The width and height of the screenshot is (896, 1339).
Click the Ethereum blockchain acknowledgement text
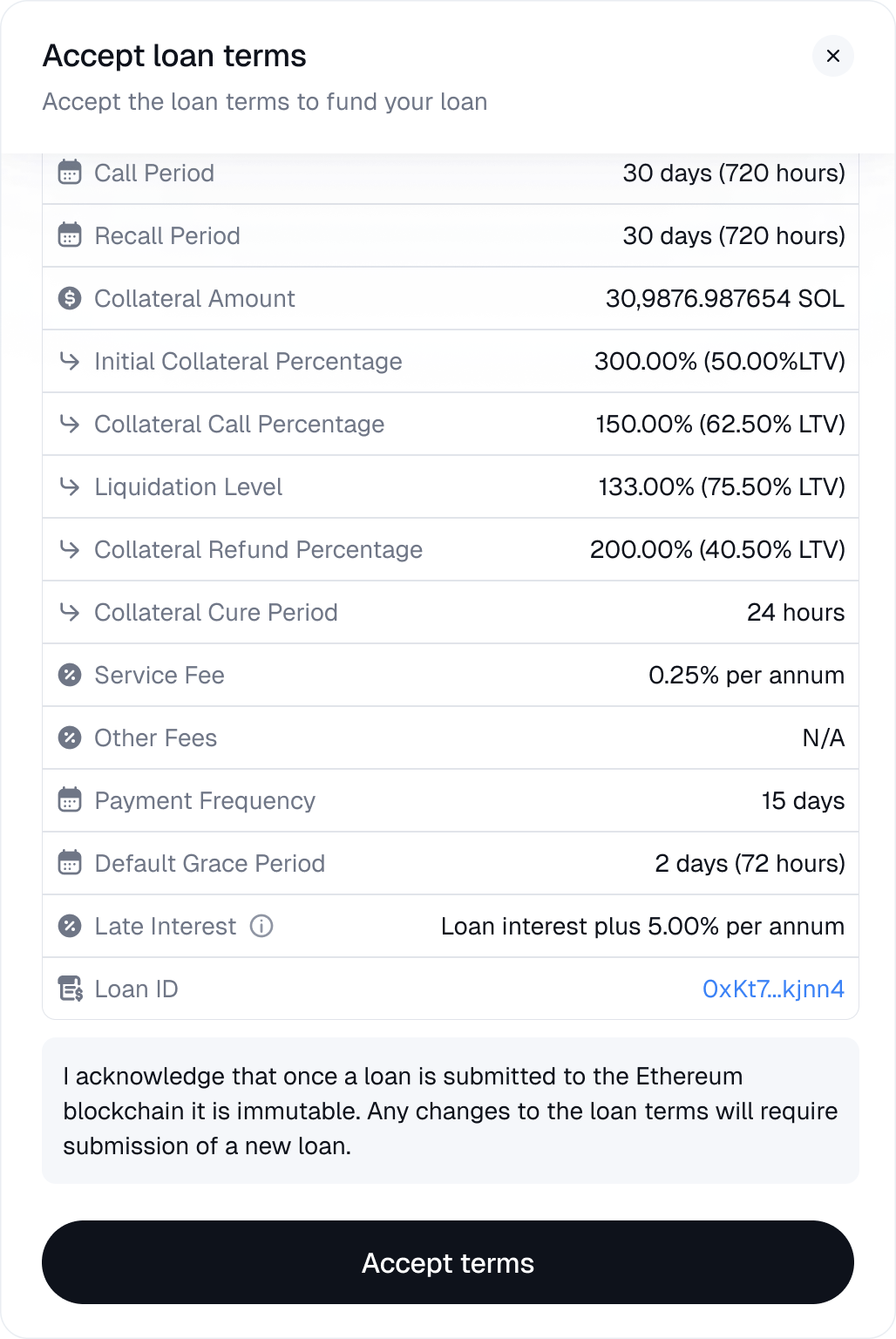click(451, 1111)
